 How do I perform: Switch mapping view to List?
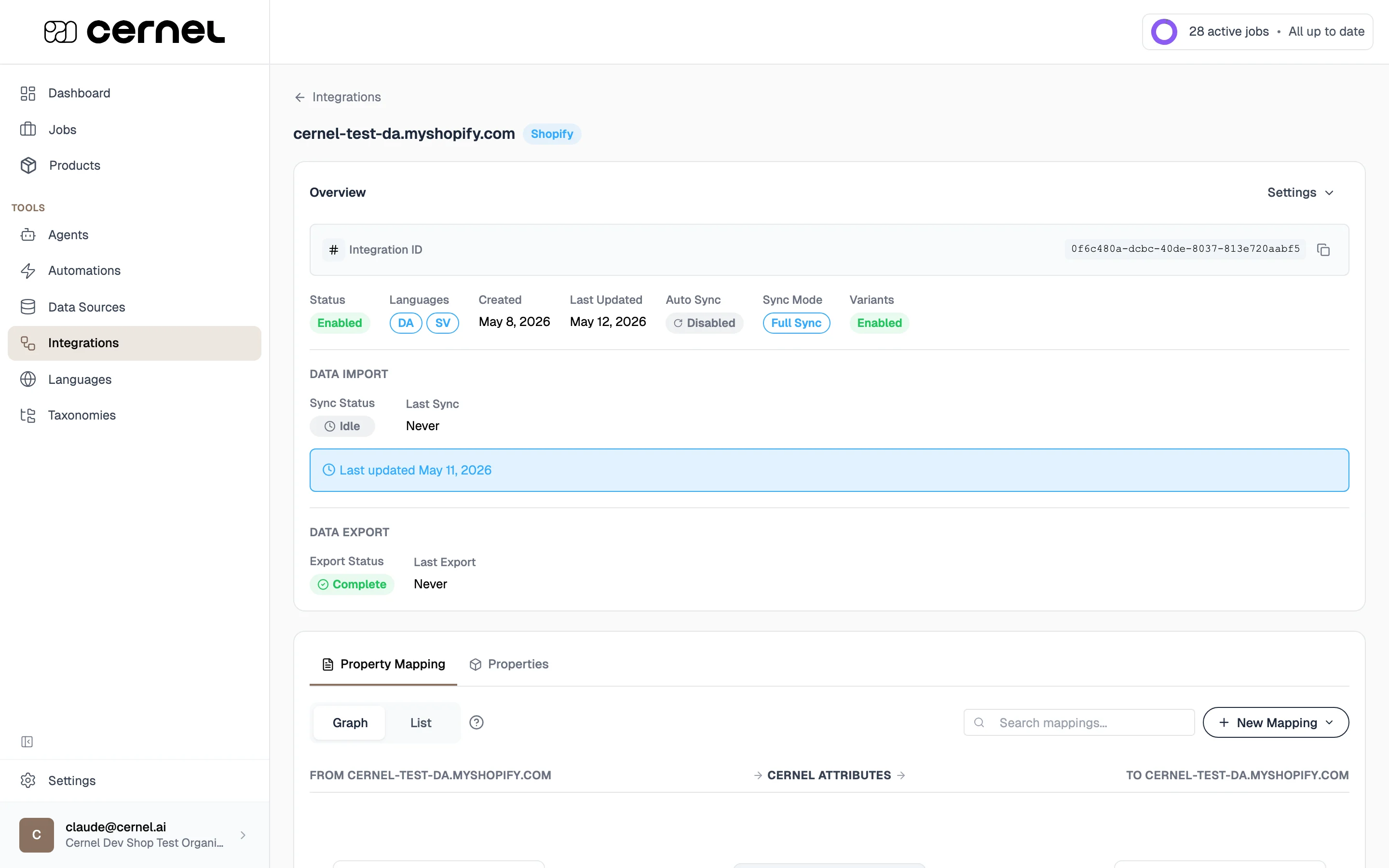pyautogui.click(x=421, y=723)
